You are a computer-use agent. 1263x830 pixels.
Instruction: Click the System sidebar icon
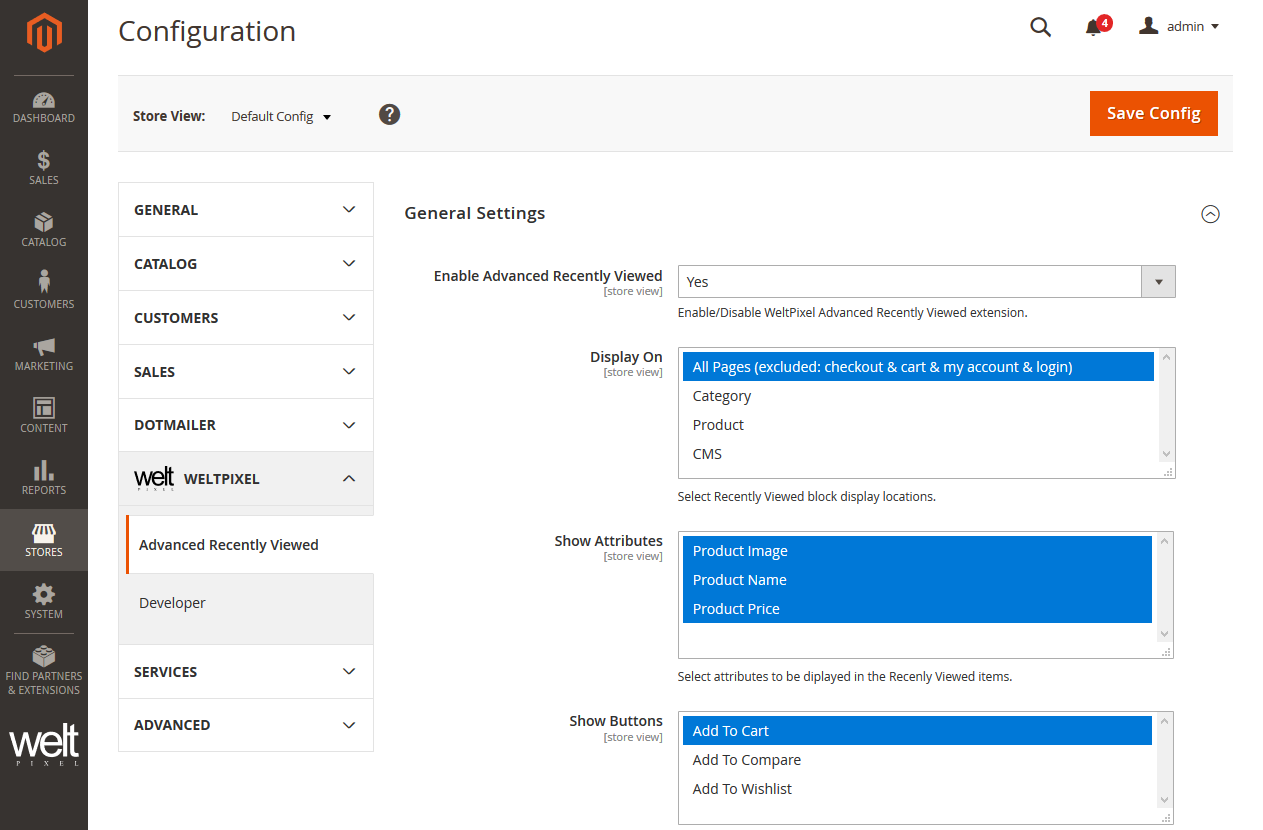(43, 602)
